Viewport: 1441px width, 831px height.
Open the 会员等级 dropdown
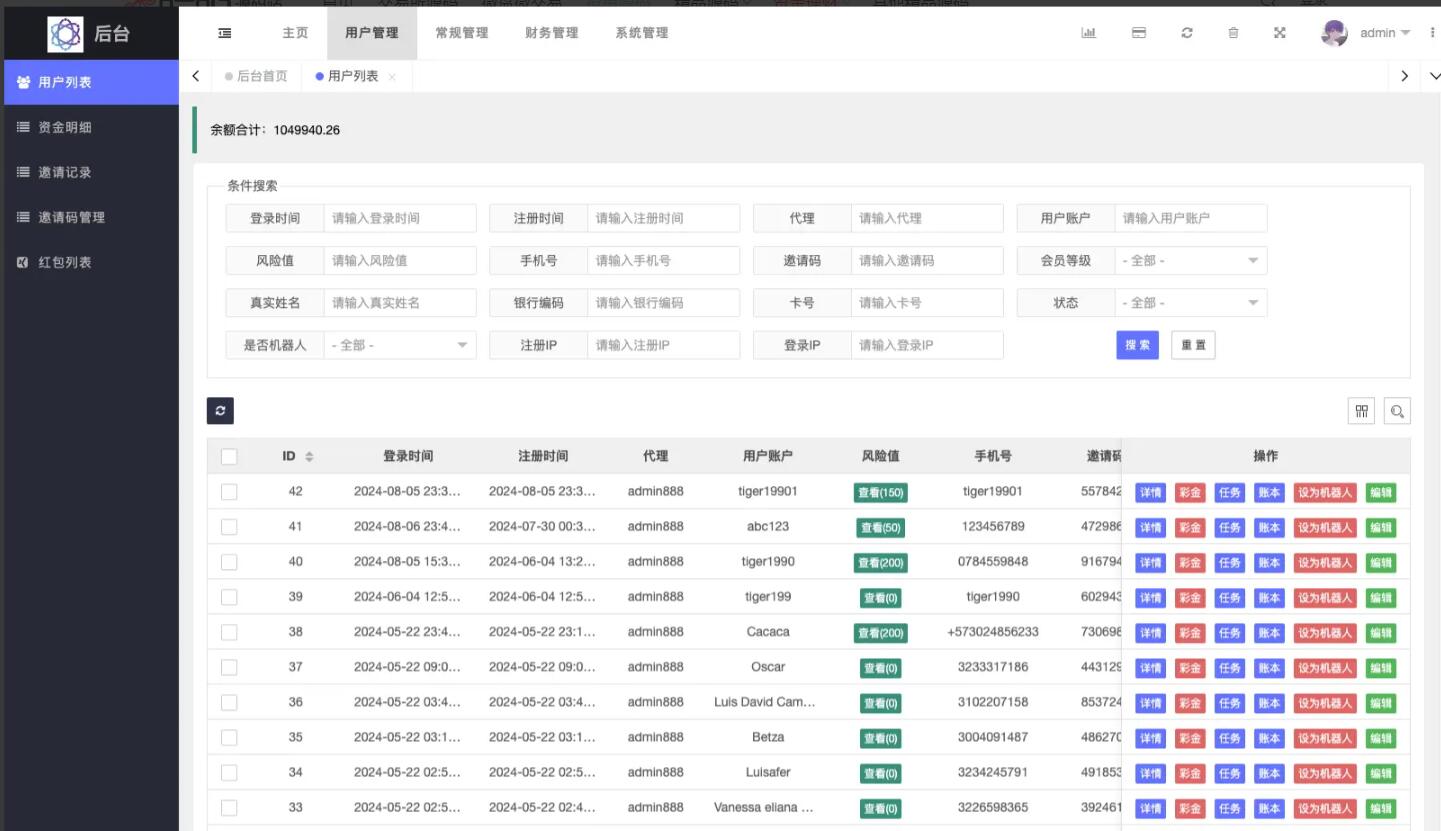click(x=1190, y=261)
